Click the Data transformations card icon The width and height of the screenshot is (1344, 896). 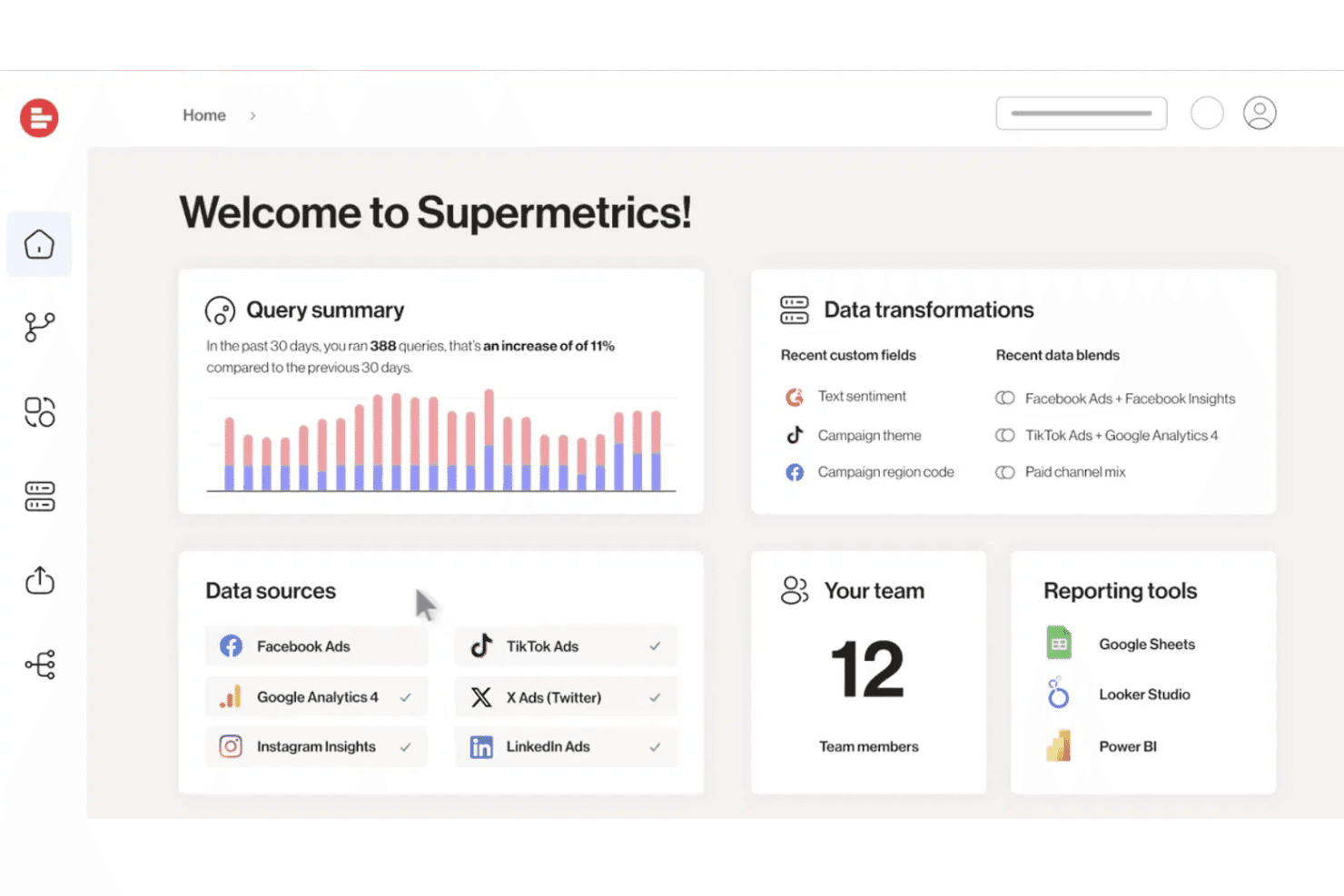795,310
